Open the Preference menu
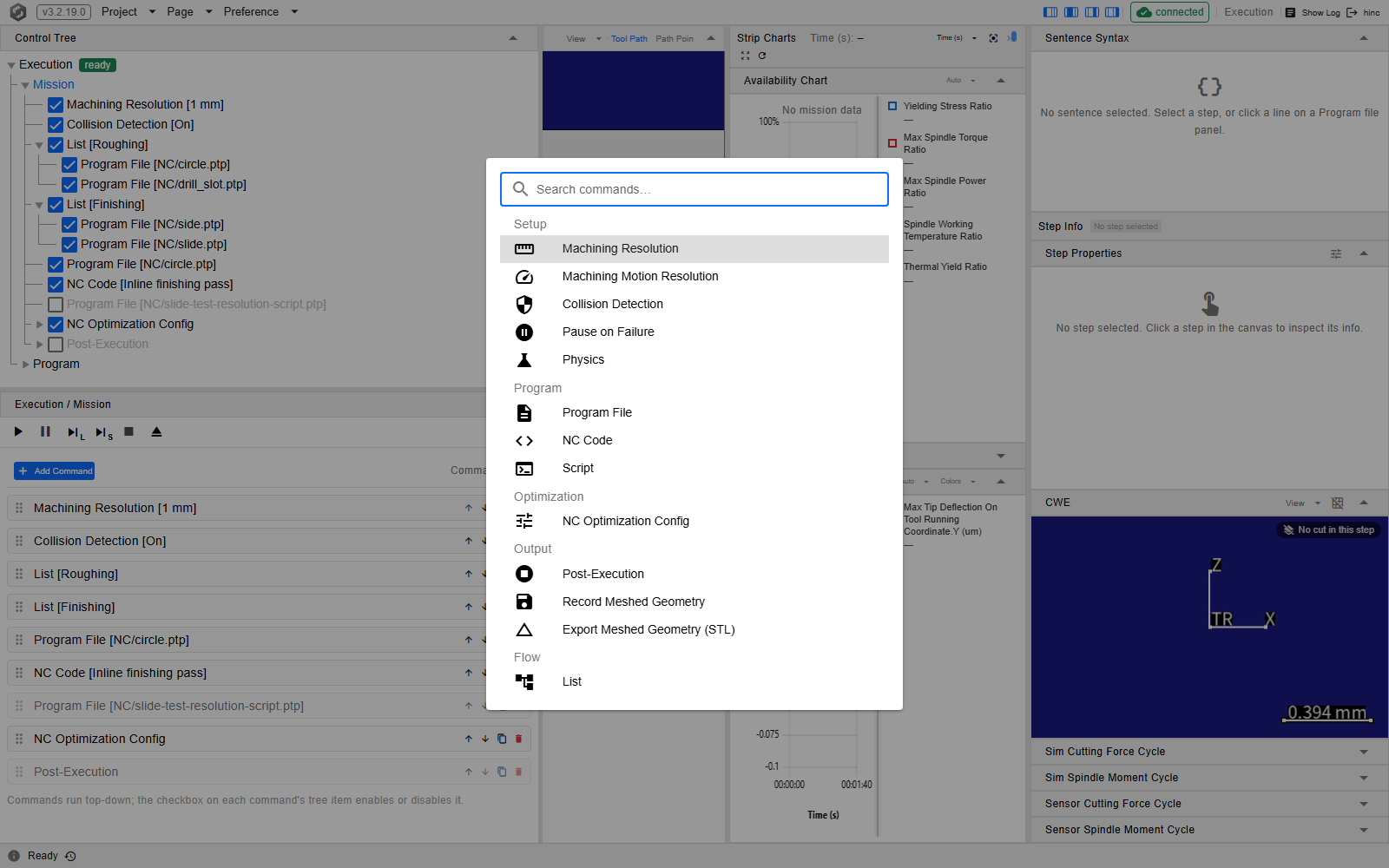1389x868 pixels. [260, 11]
